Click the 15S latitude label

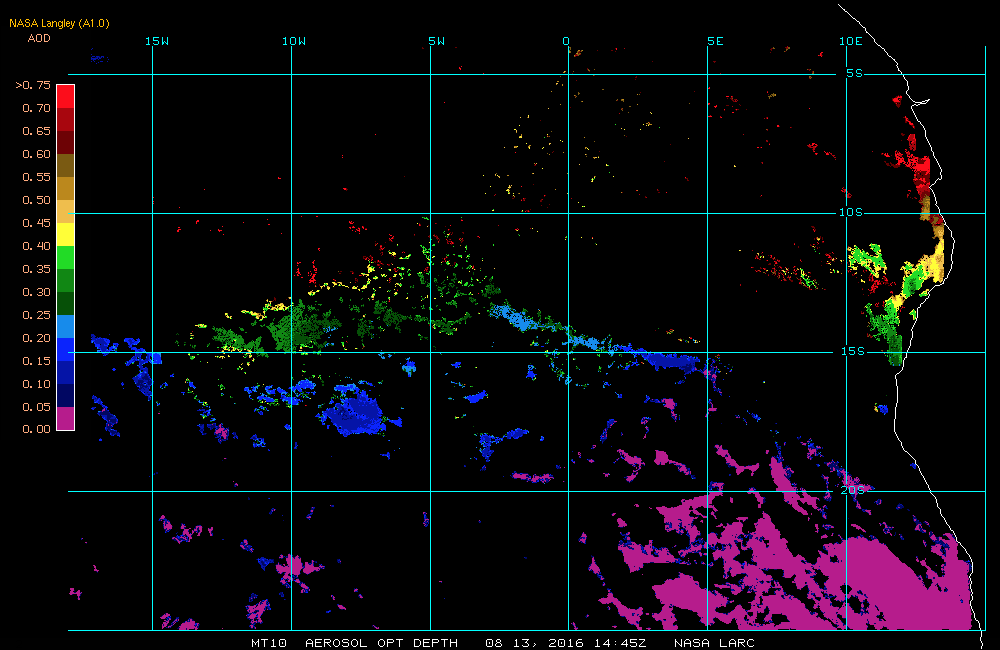click(x=853, y=351)
